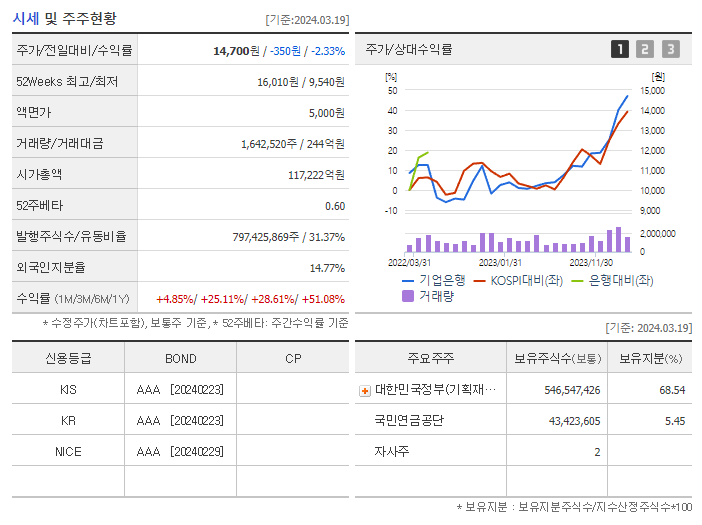
Task: Click the purple 거래량 legend square
Action: (x=408, y=296)
